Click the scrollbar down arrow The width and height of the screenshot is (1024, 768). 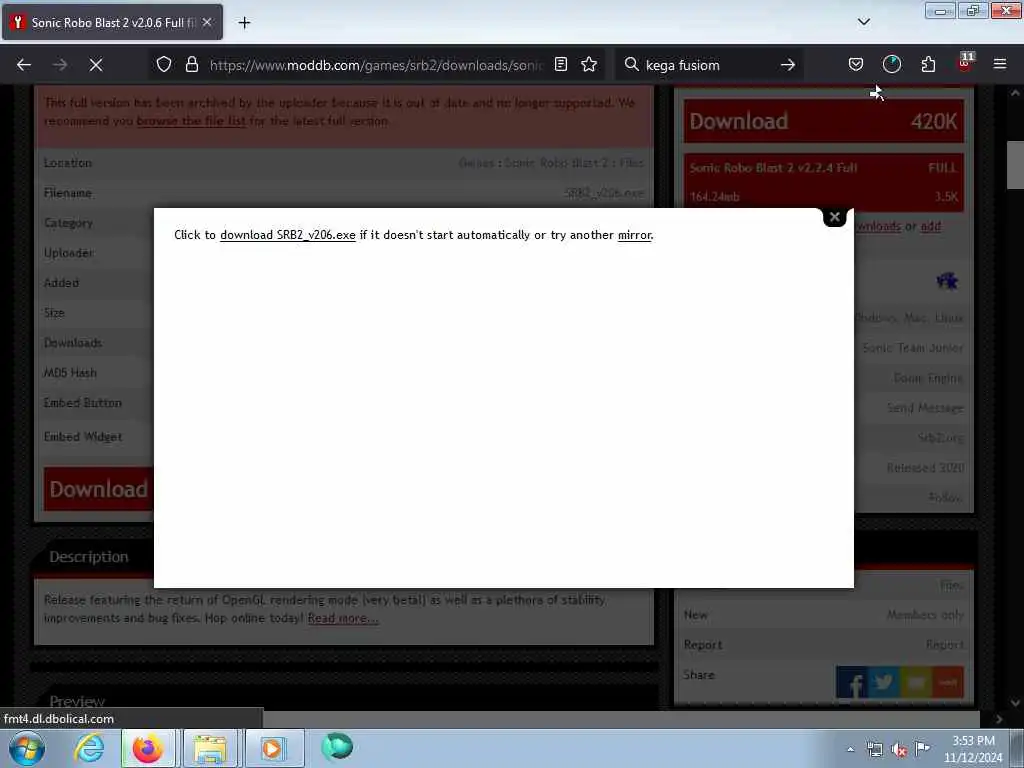click(x=1015, y=703)
